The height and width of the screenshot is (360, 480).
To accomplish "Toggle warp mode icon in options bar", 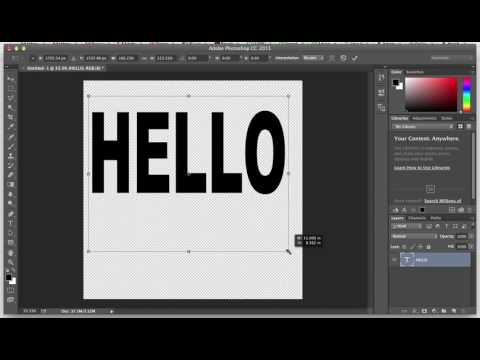I will [332, 58].
